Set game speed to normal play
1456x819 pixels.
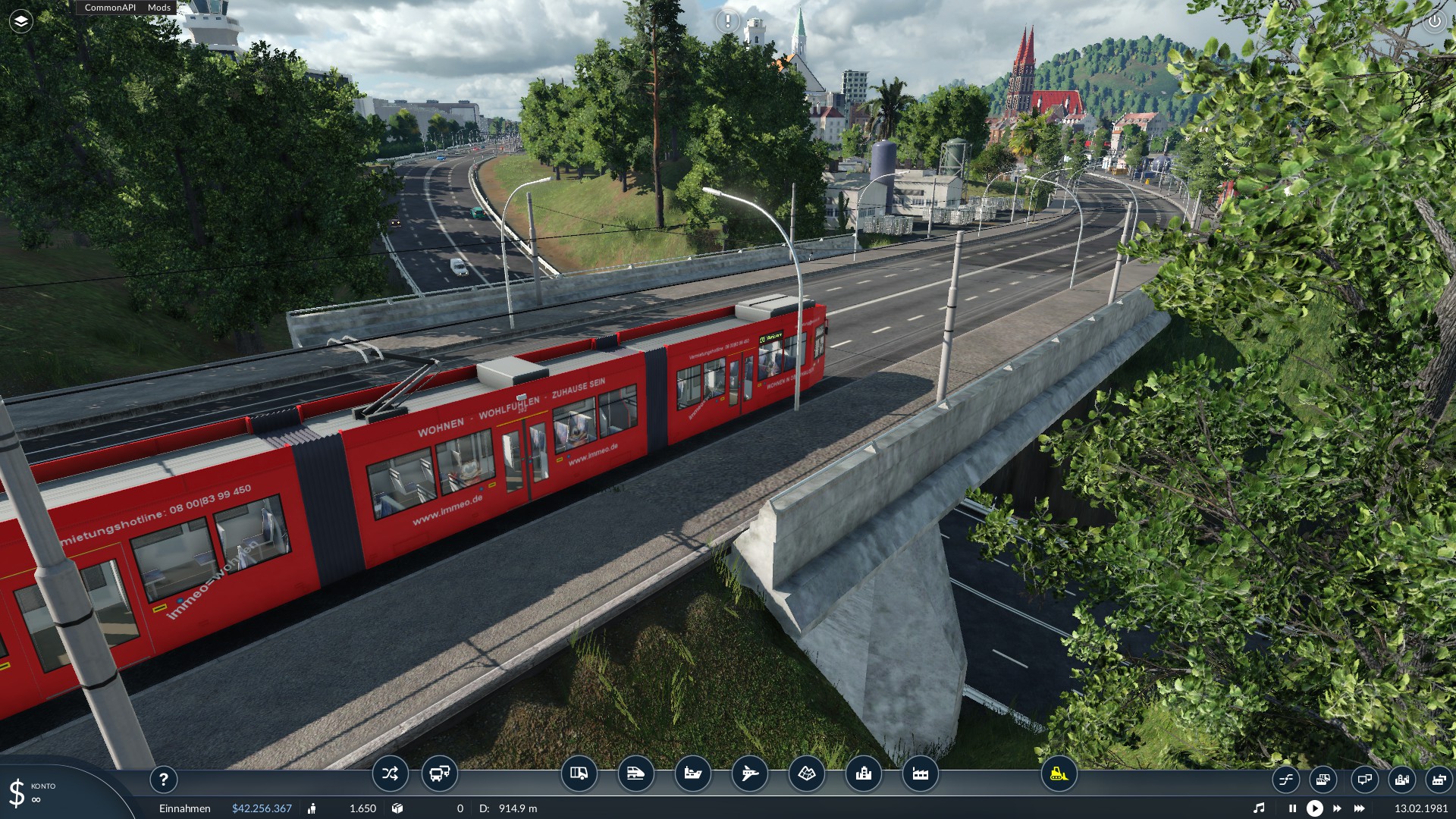1315,809
